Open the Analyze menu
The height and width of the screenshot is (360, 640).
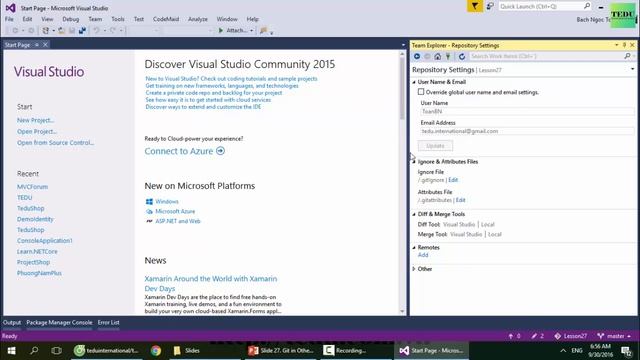(x=198, y=19)
